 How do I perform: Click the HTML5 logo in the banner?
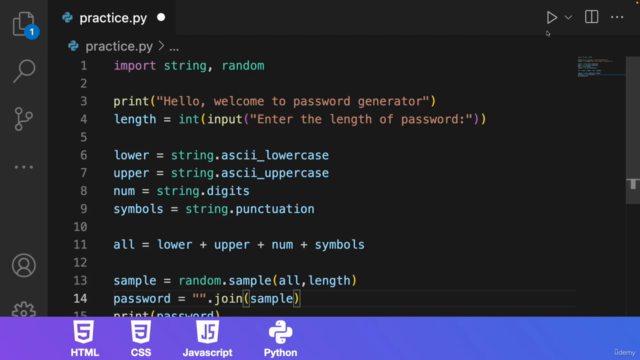[84, 331]
